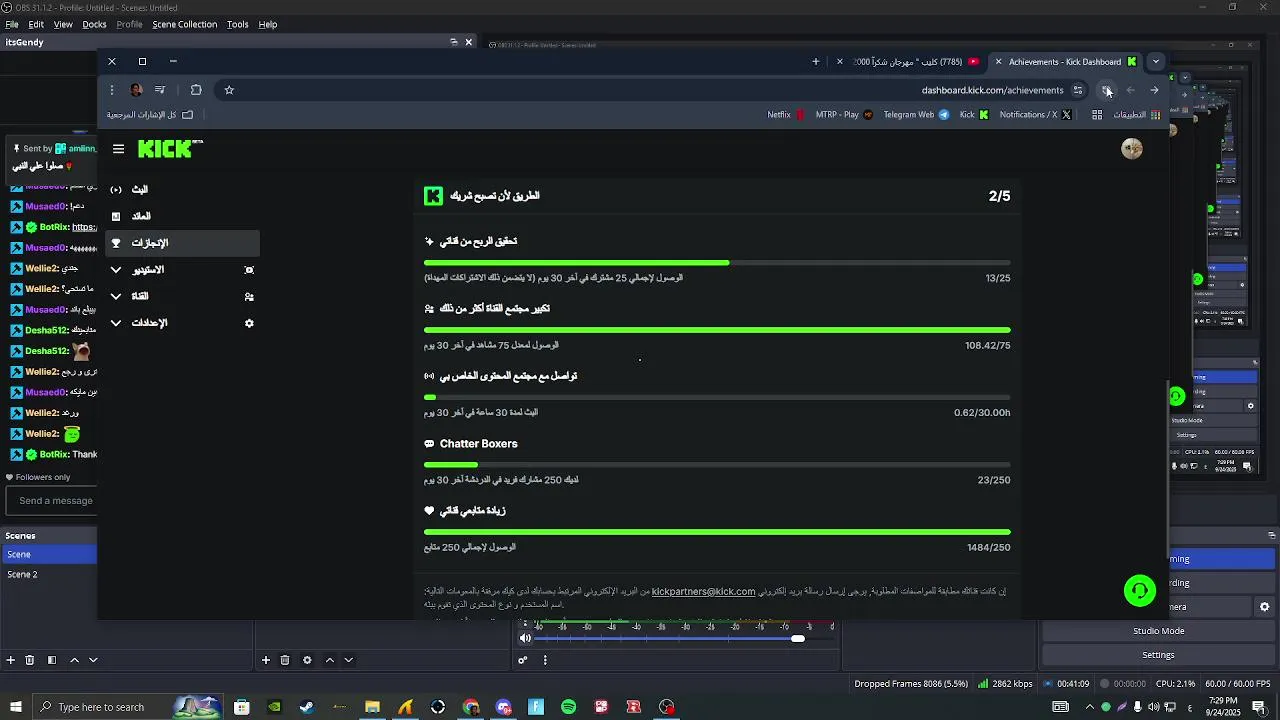Open the MTRP - Play bookmark

844,115
